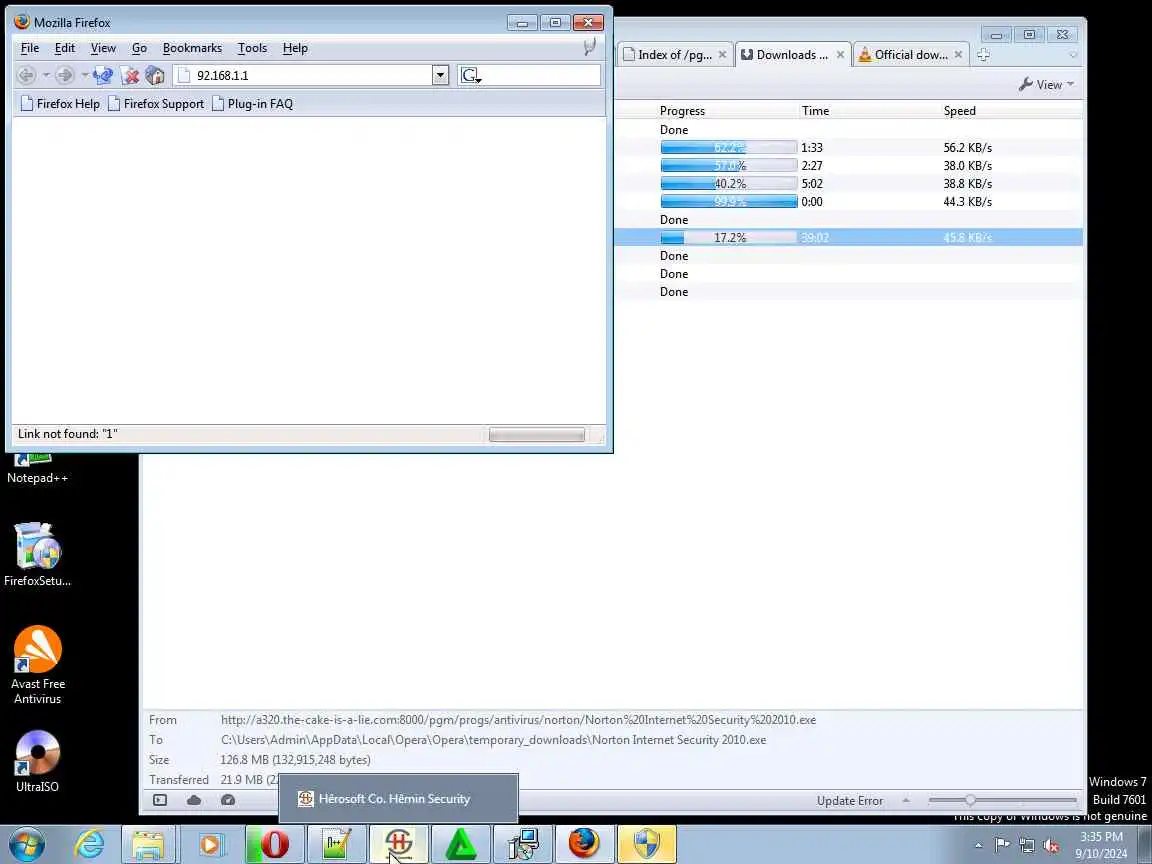
Task: Click the Speed column header
Action: [960, 111]
